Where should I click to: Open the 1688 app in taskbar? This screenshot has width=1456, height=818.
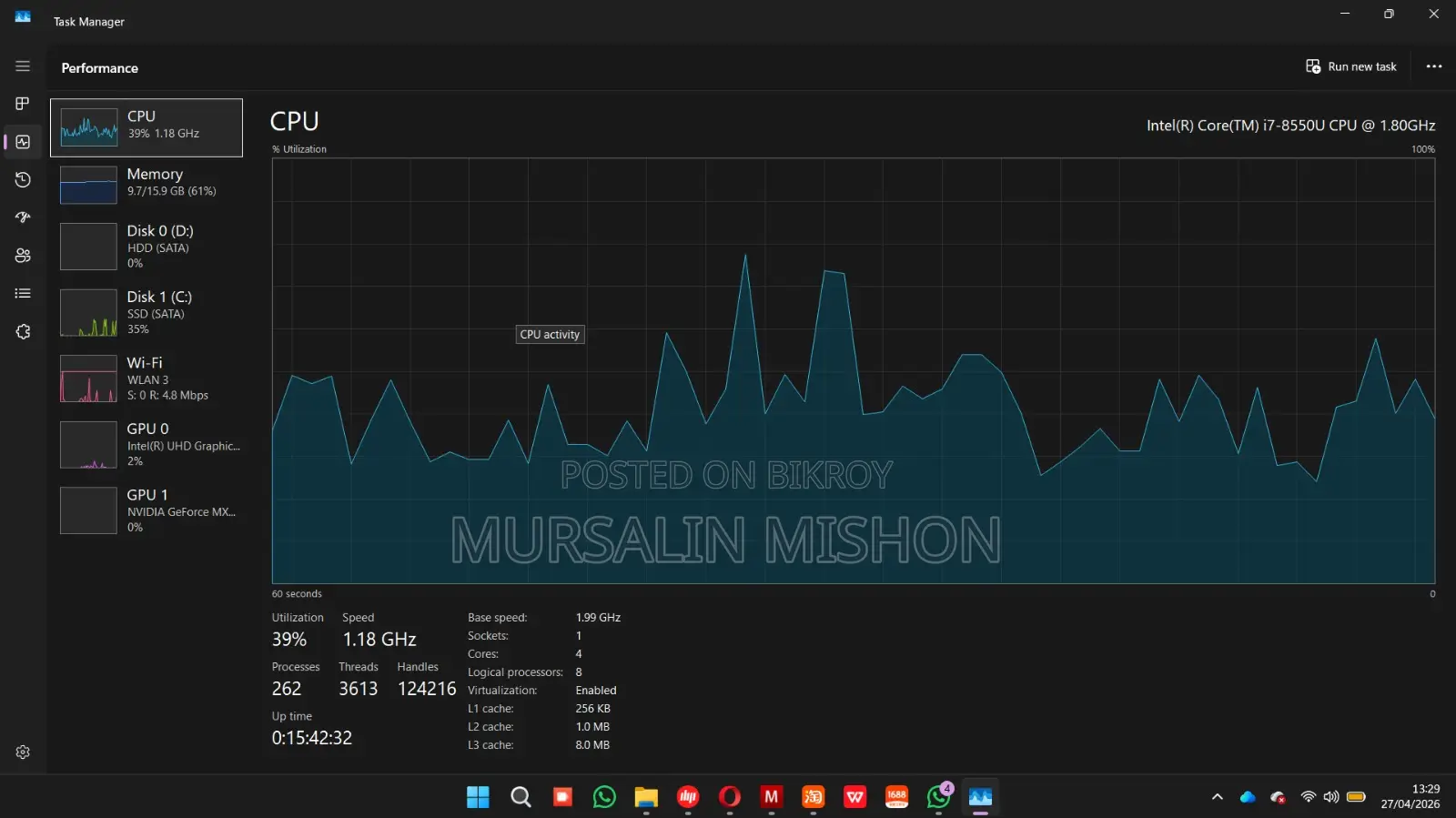897,797
